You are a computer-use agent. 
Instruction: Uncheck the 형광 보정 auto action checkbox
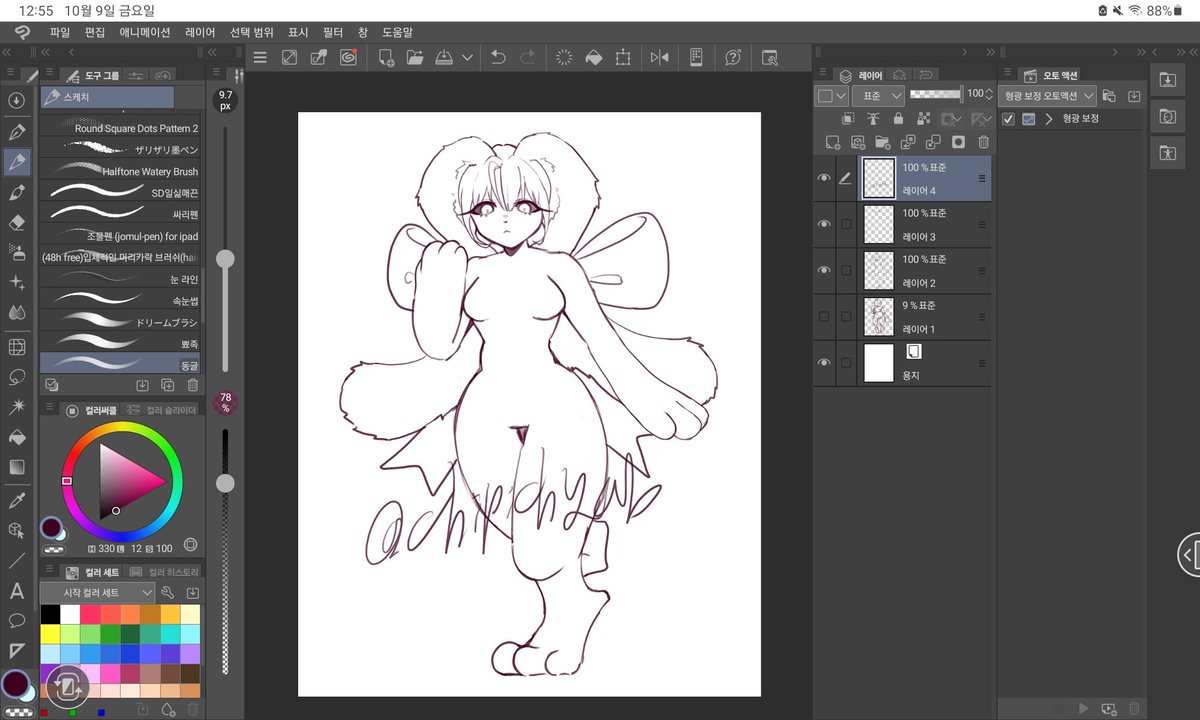pyautogui.click(x=1008, y=119)
